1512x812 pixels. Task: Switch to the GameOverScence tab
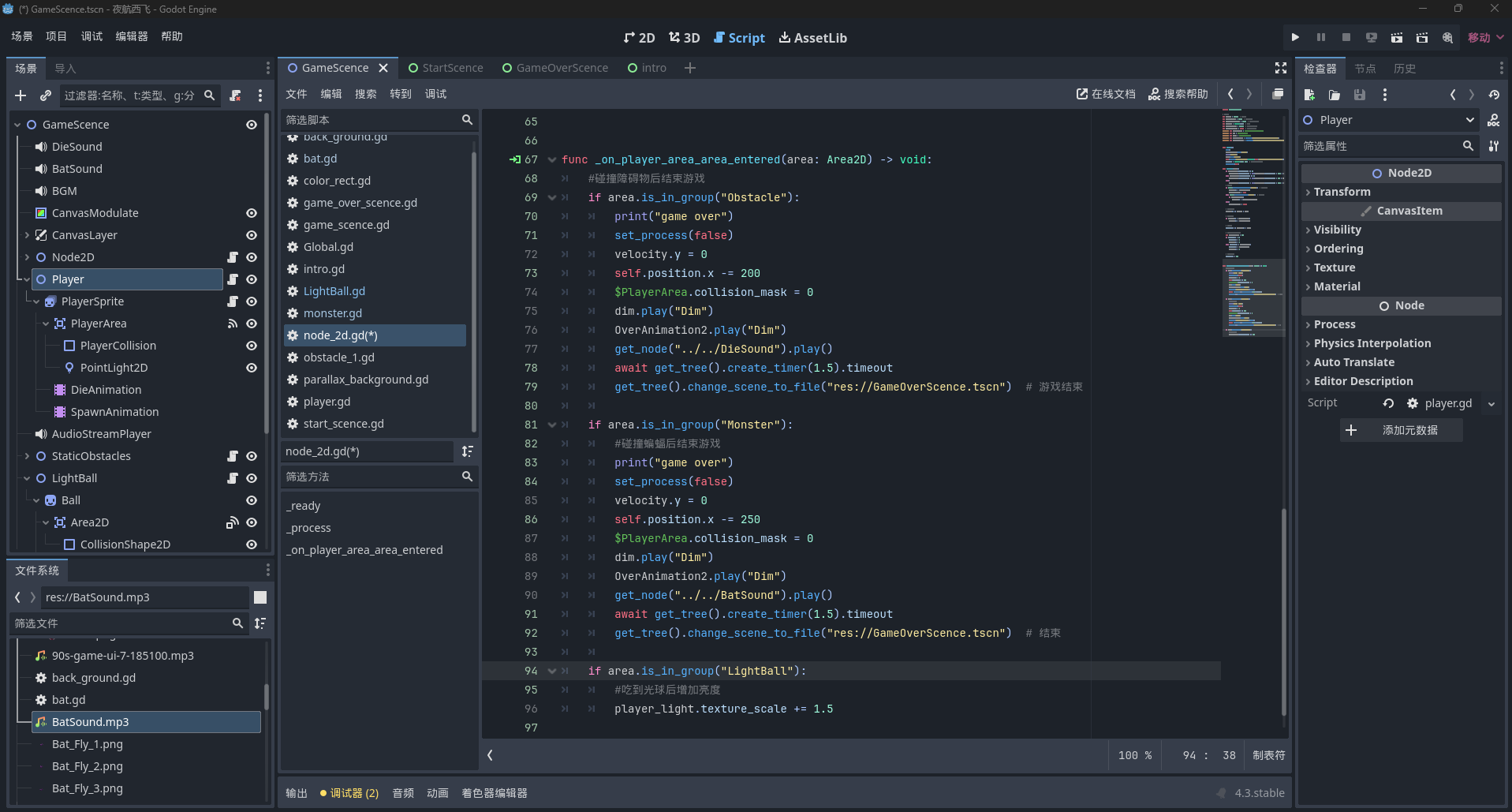coord(555,68)
